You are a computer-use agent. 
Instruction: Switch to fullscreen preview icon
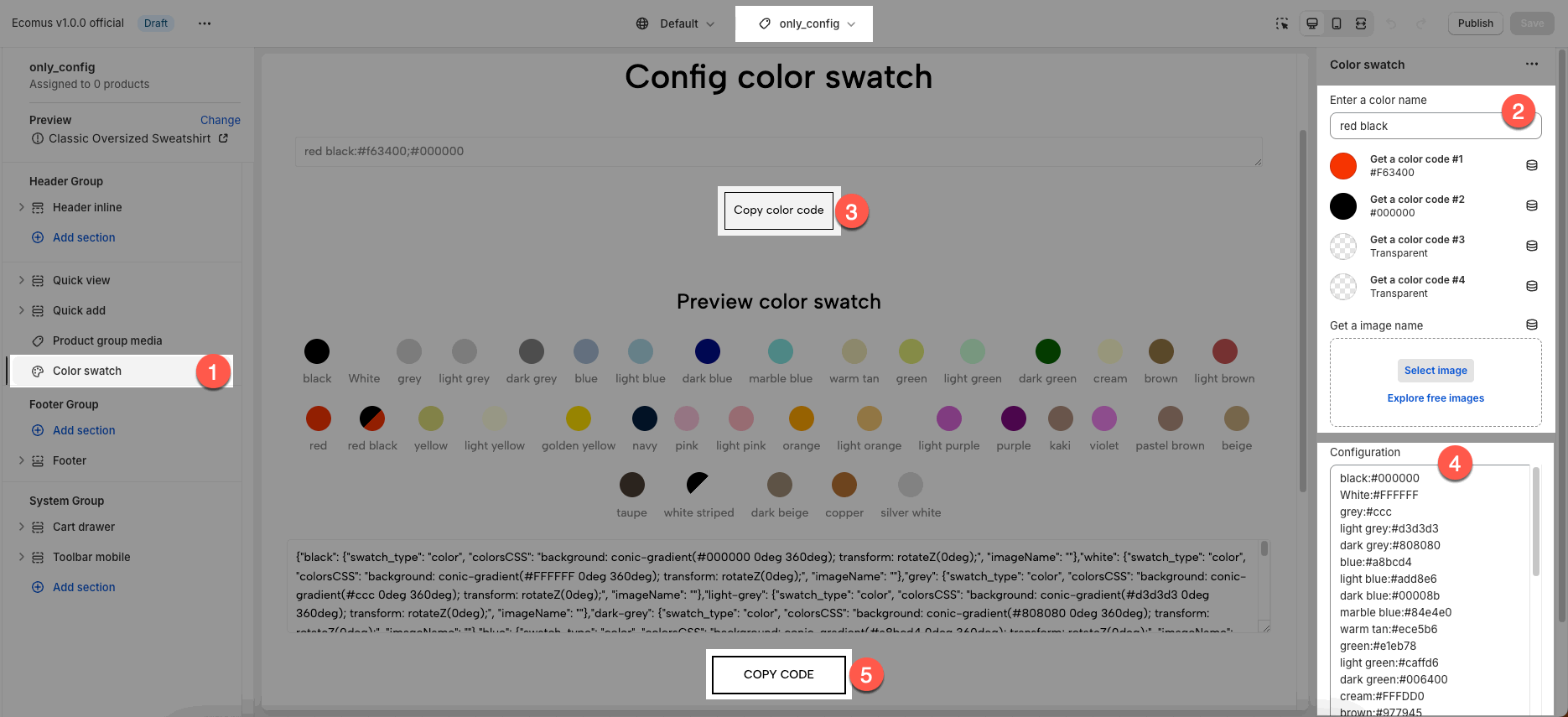point(1361,23)
